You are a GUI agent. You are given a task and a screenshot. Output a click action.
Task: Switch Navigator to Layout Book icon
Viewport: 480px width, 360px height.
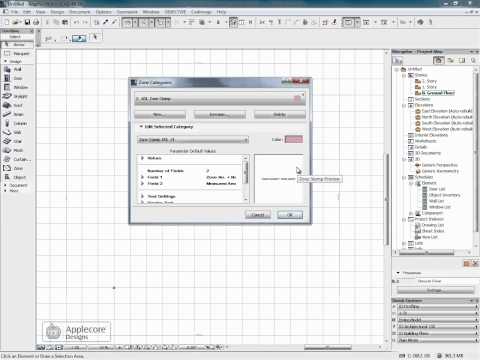pyautogui.click(x=462, y=60)
